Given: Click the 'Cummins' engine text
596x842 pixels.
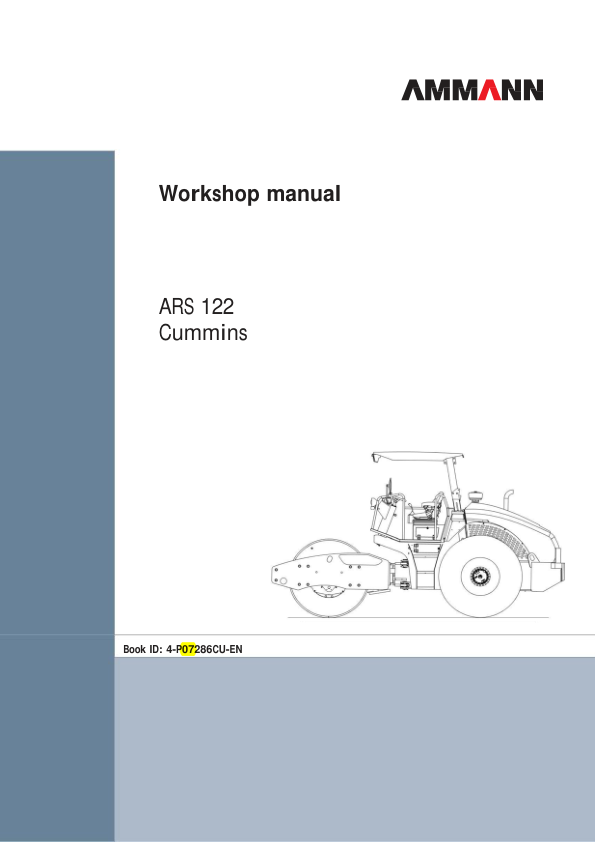Looking at the screenshot, I should (x=203, y=332).
